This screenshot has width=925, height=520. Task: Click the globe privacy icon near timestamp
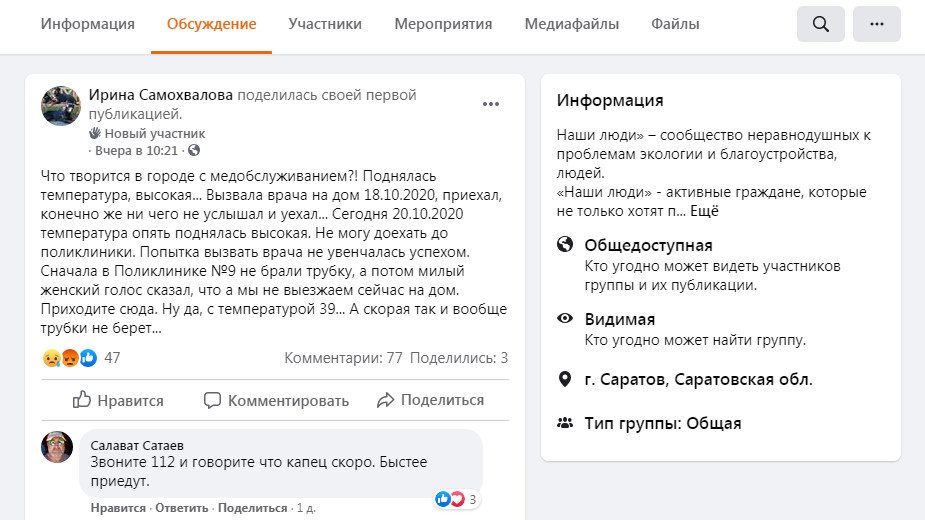(x=194, y=151)
